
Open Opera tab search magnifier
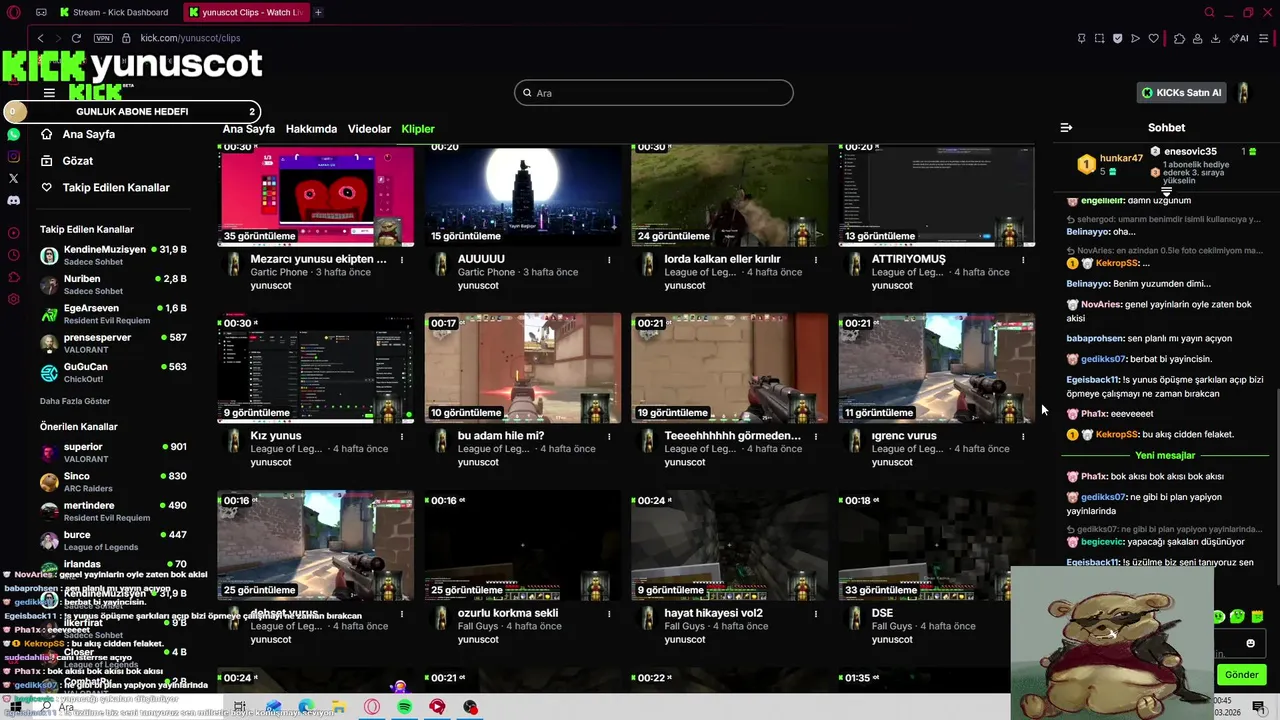click(1209, 12)
